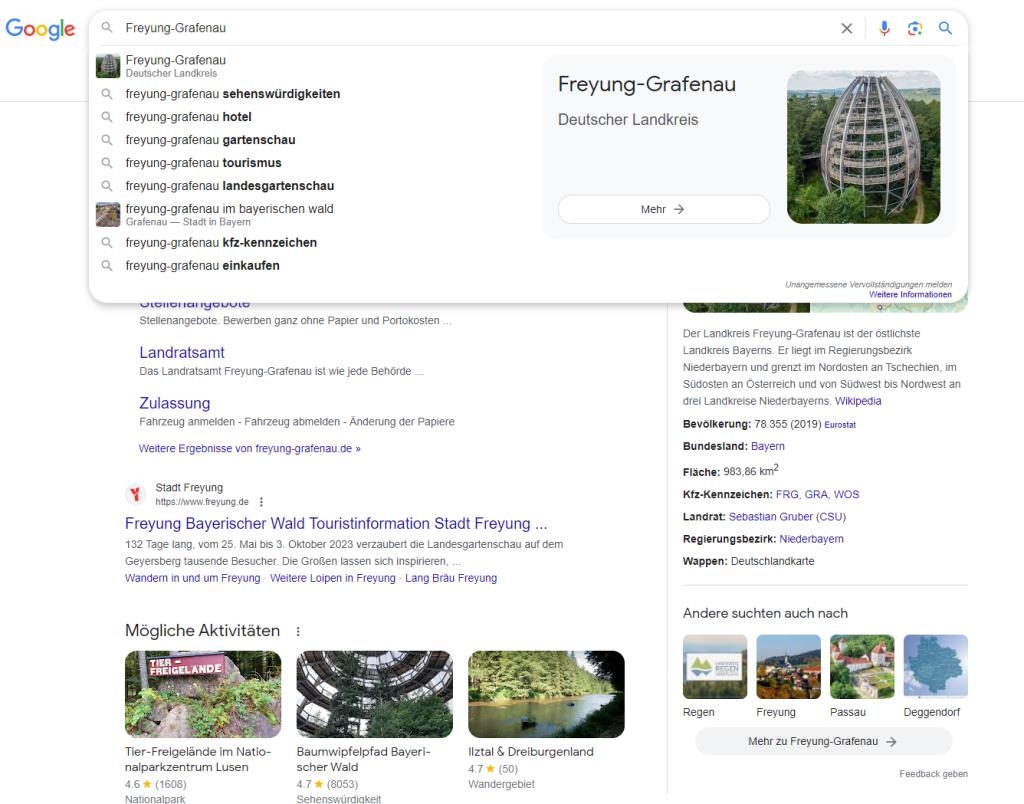
Task: Open the three-dot menu beside www.freyung.de
Action: [259, 500]
